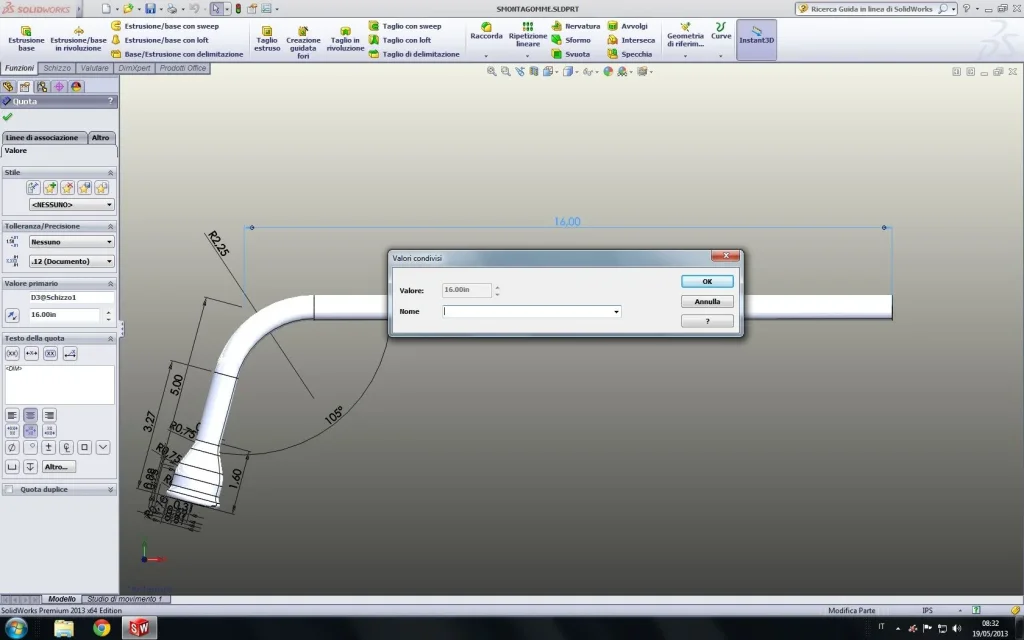Open the Linee di associazione tab
The image size is (1024, 640).
[x=43, y=138]
